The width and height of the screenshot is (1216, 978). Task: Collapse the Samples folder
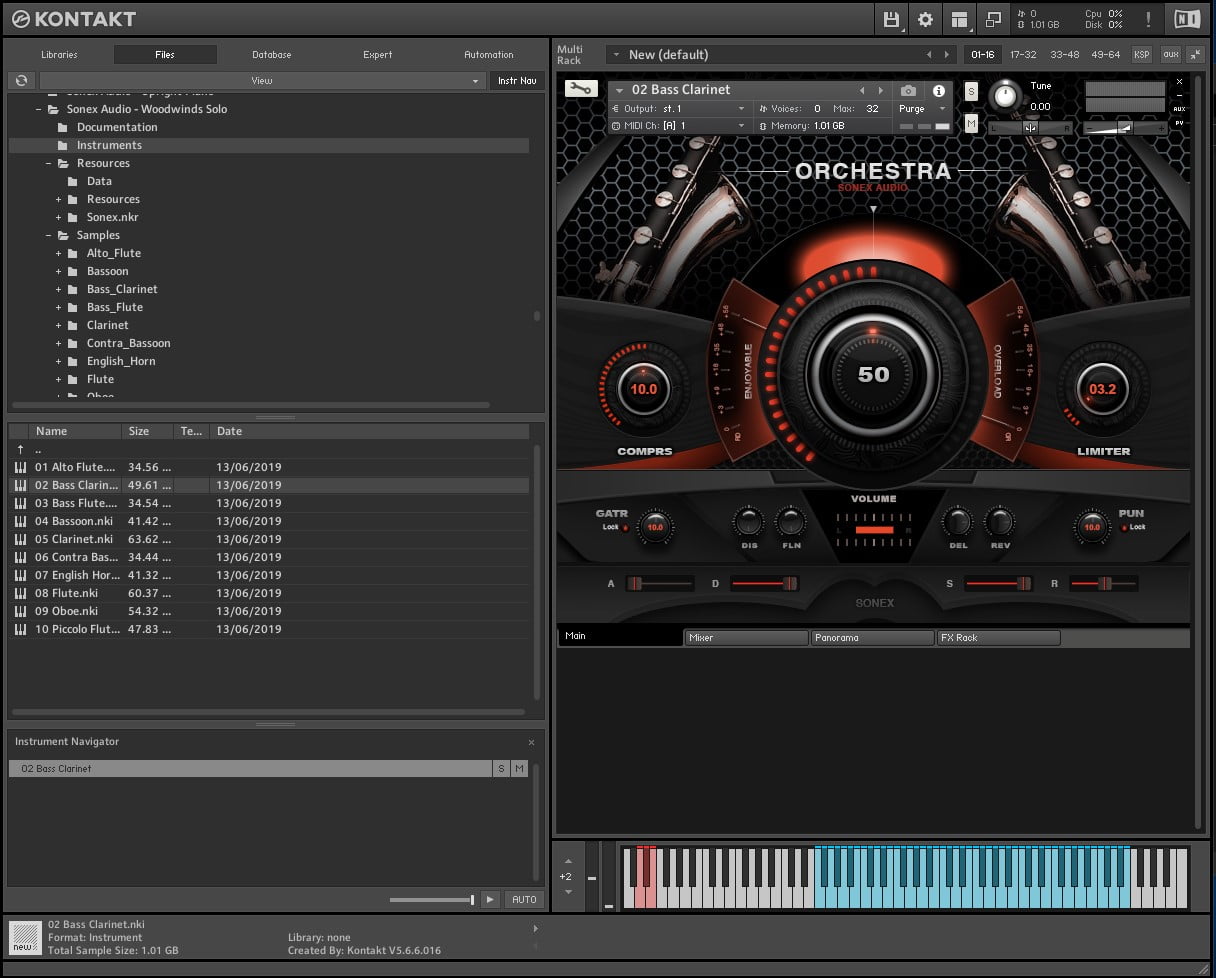pos(49,236)
